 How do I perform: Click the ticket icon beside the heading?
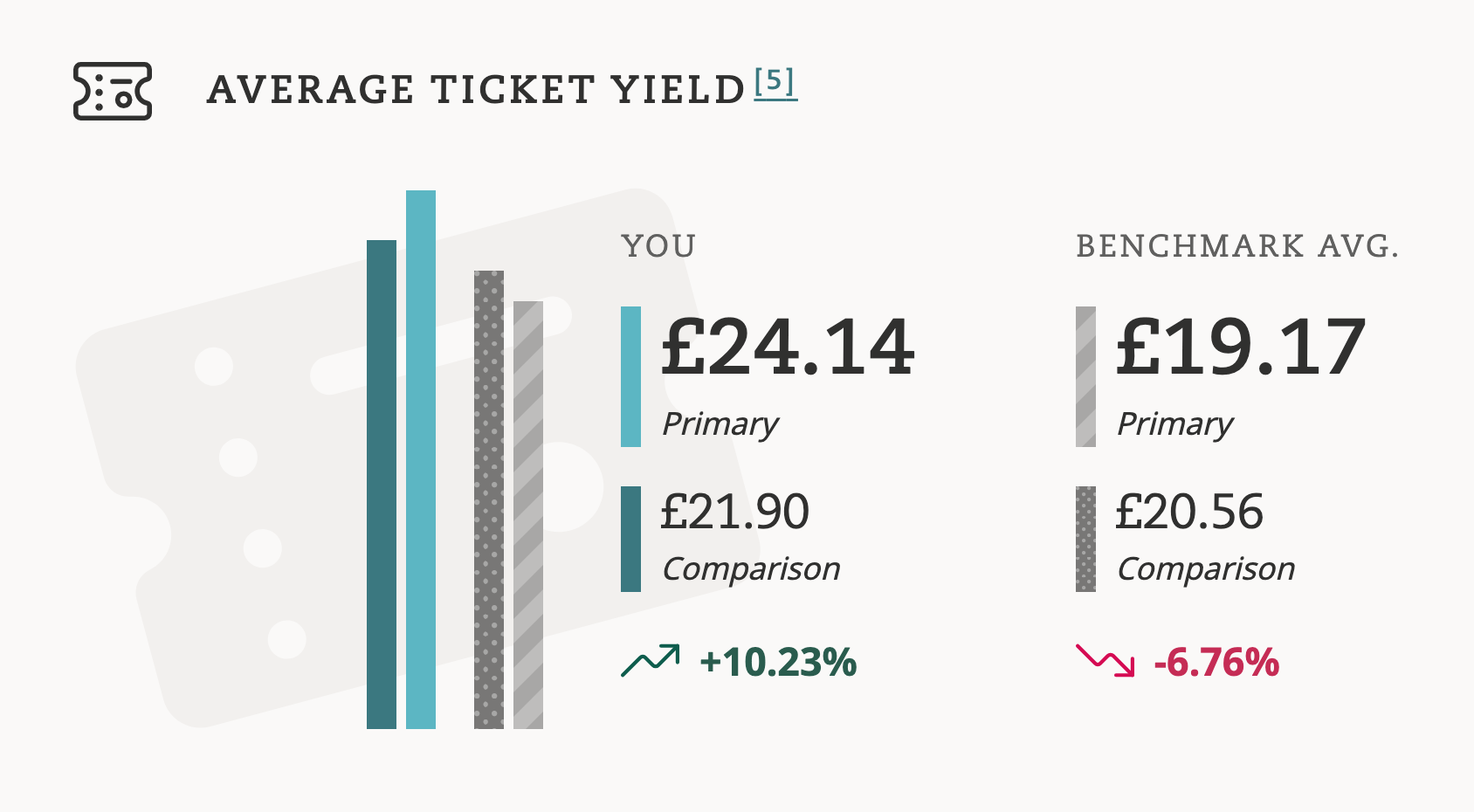coord(113,91)
